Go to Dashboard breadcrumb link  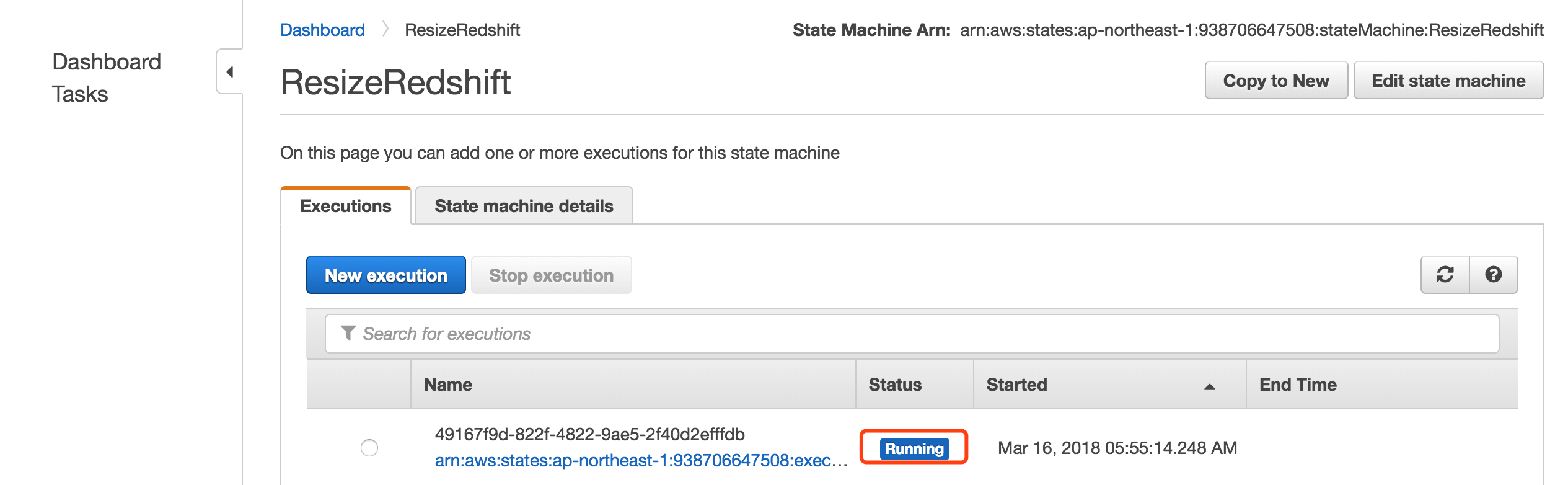pyautogui.click(x=322, y=30)
